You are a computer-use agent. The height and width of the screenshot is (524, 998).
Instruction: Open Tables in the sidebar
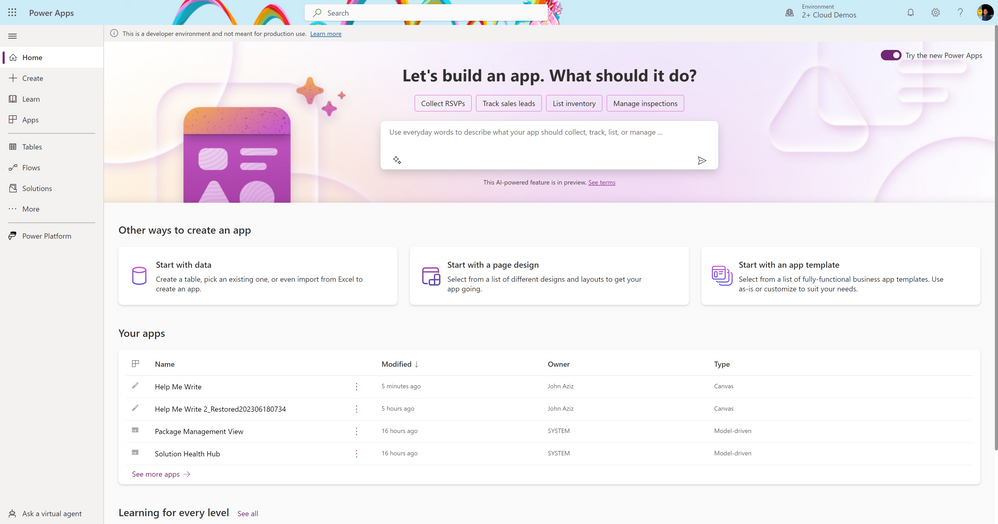pos(52,146)
